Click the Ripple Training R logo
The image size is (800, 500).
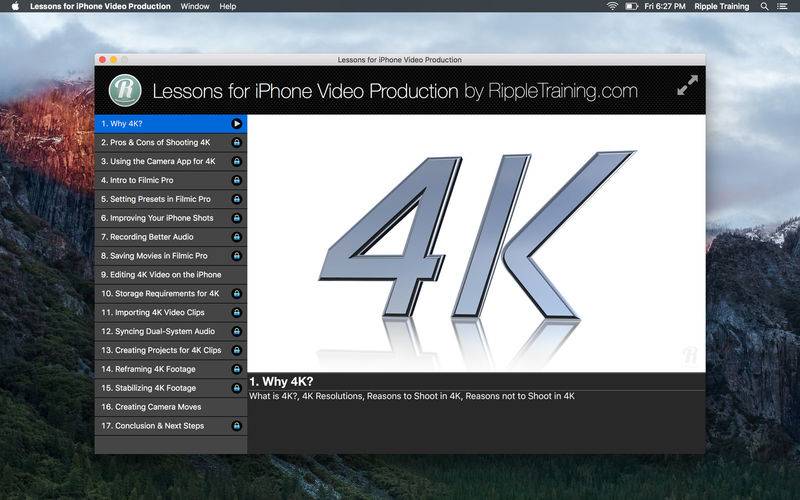(x=125, y=90)
